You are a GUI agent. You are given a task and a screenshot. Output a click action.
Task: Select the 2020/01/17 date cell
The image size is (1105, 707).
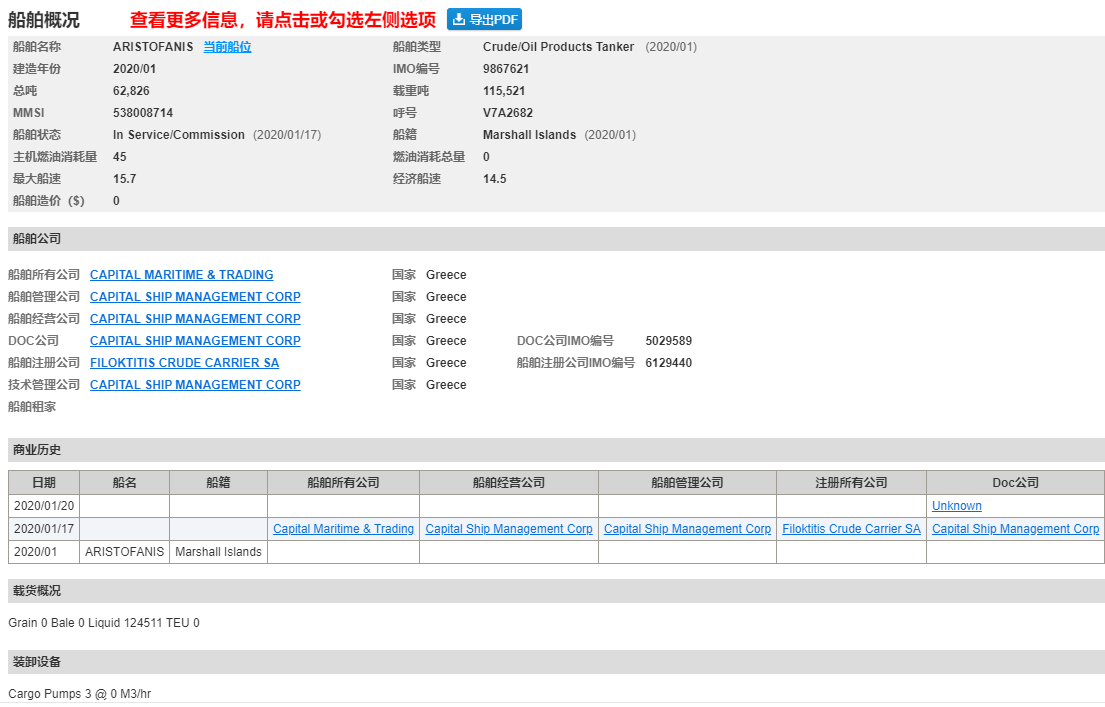click(x=44, y=529)
